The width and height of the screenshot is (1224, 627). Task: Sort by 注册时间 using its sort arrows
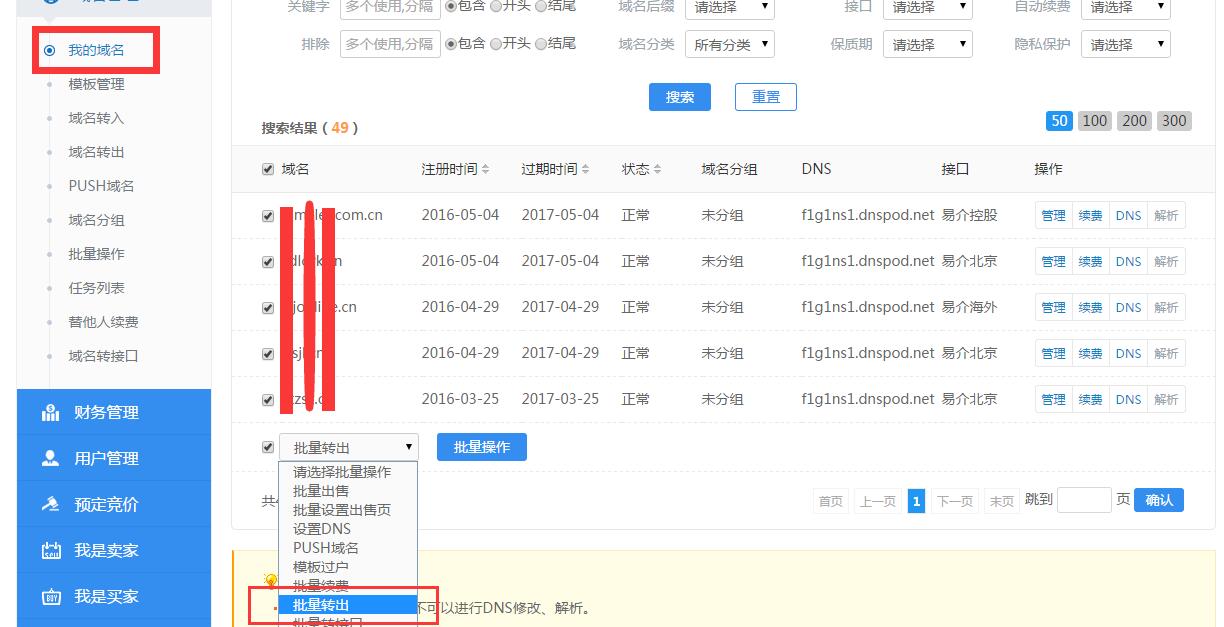(x=485, y=170)
